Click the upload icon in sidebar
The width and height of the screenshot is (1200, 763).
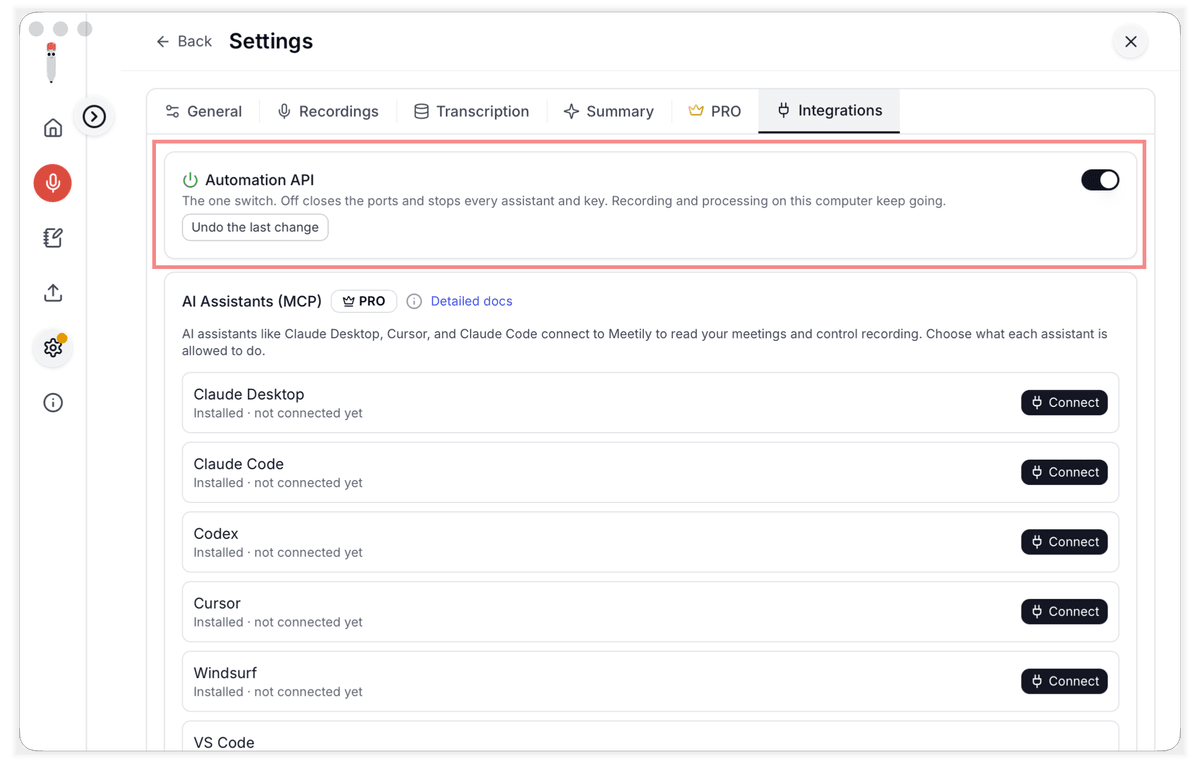[x=53, y=293]
